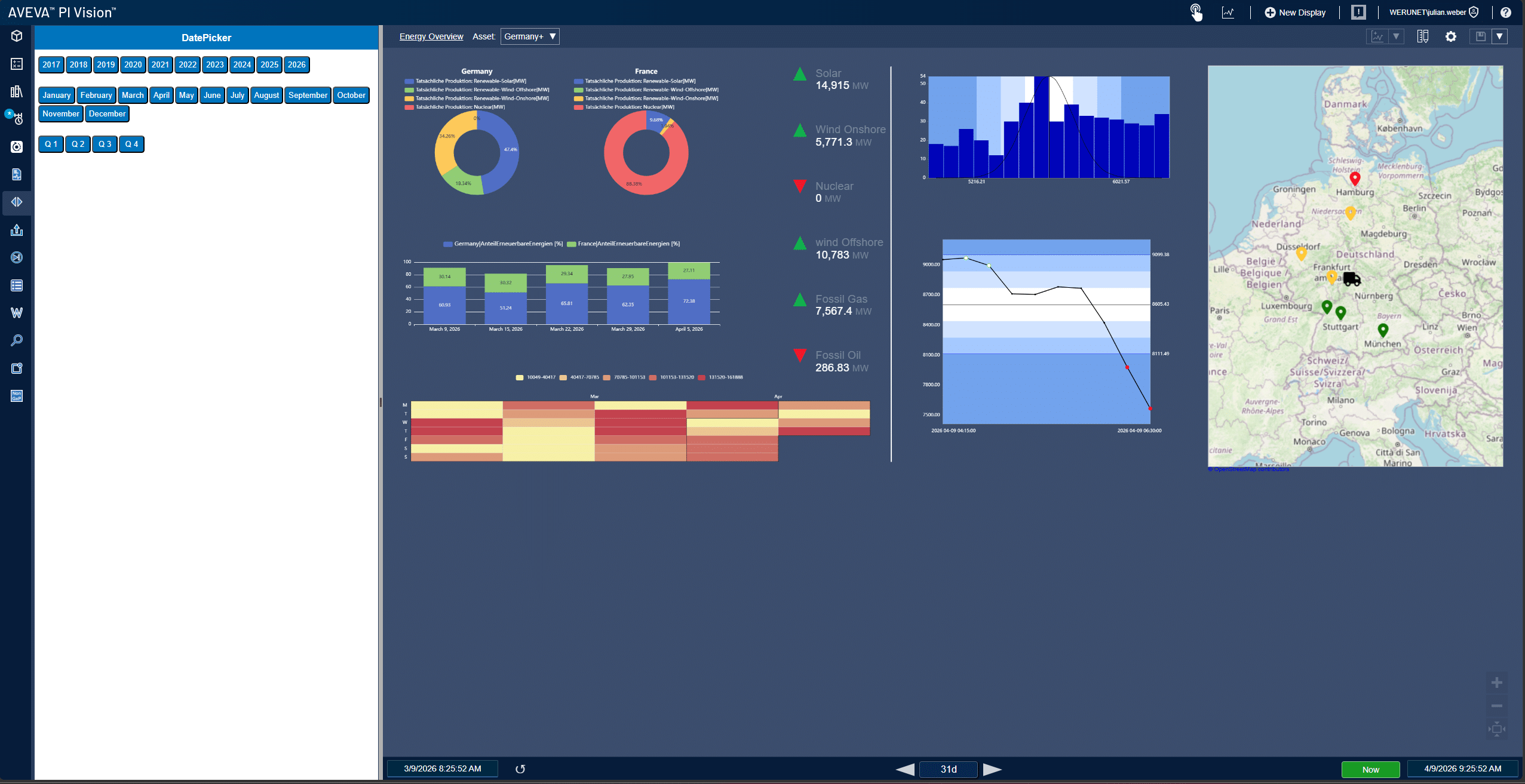Toggle the 2026 year button in DatePicker
The height and width of the screenshot is (784, 1525).
point(297,64)
